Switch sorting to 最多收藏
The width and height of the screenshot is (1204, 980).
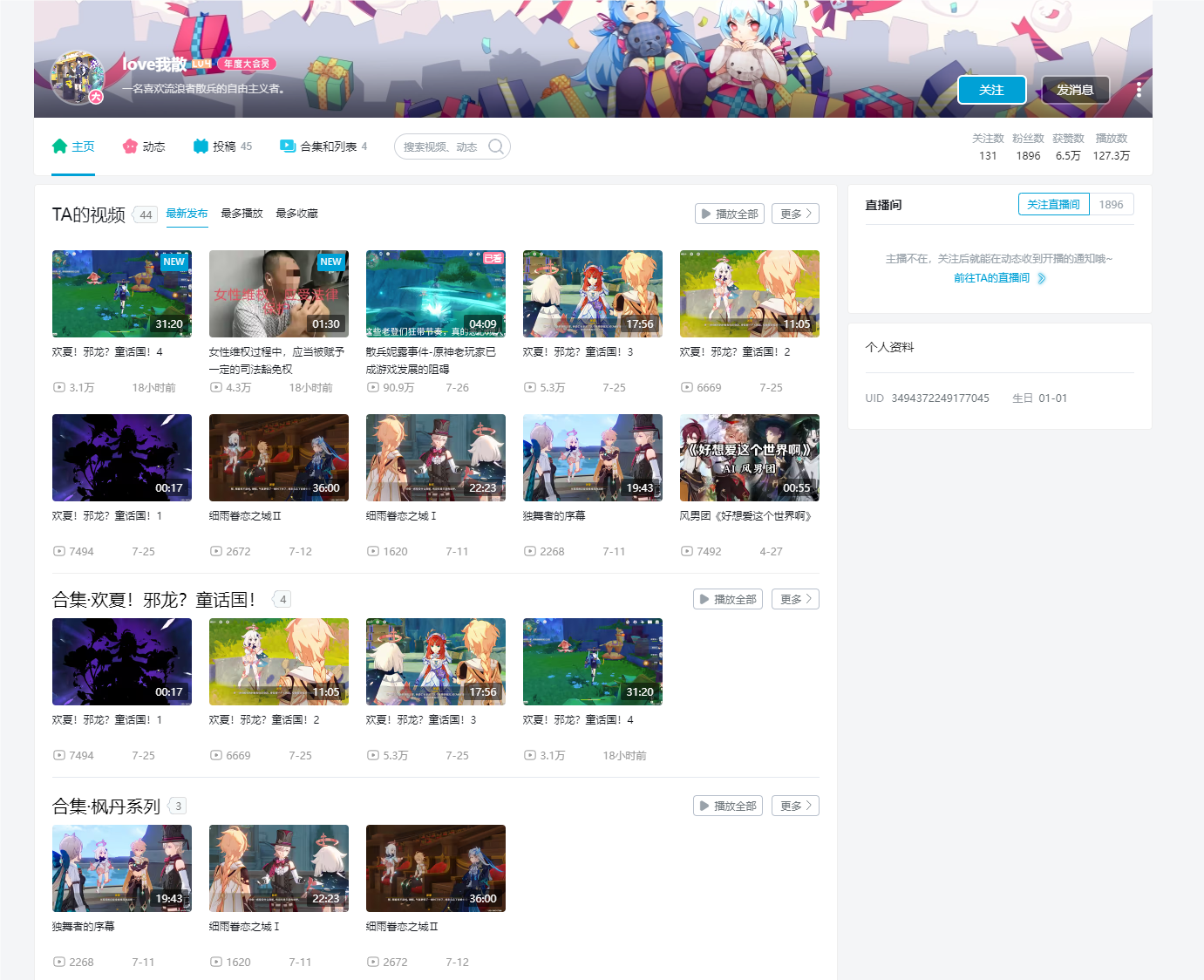click(x=296, y=213)
